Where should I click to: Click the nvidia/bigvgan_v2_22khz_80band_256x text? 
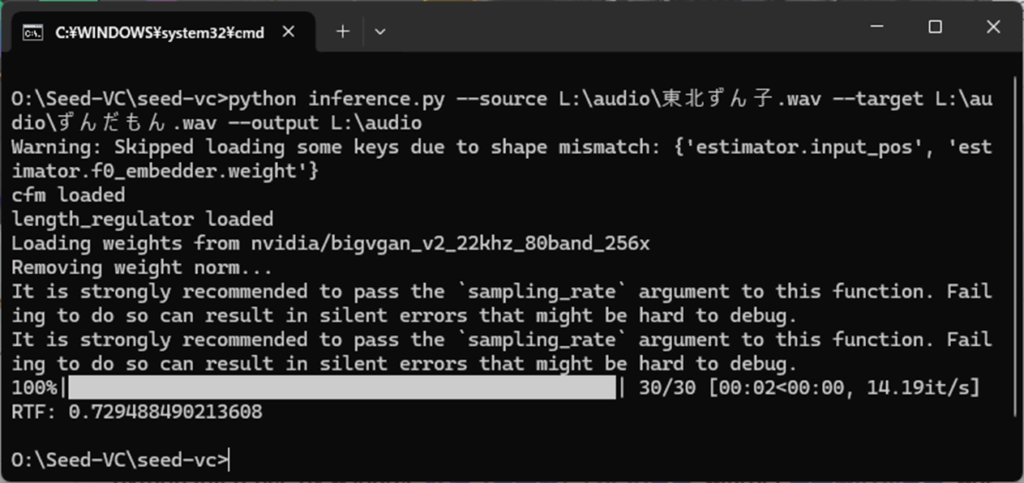(x=451, y=243)
